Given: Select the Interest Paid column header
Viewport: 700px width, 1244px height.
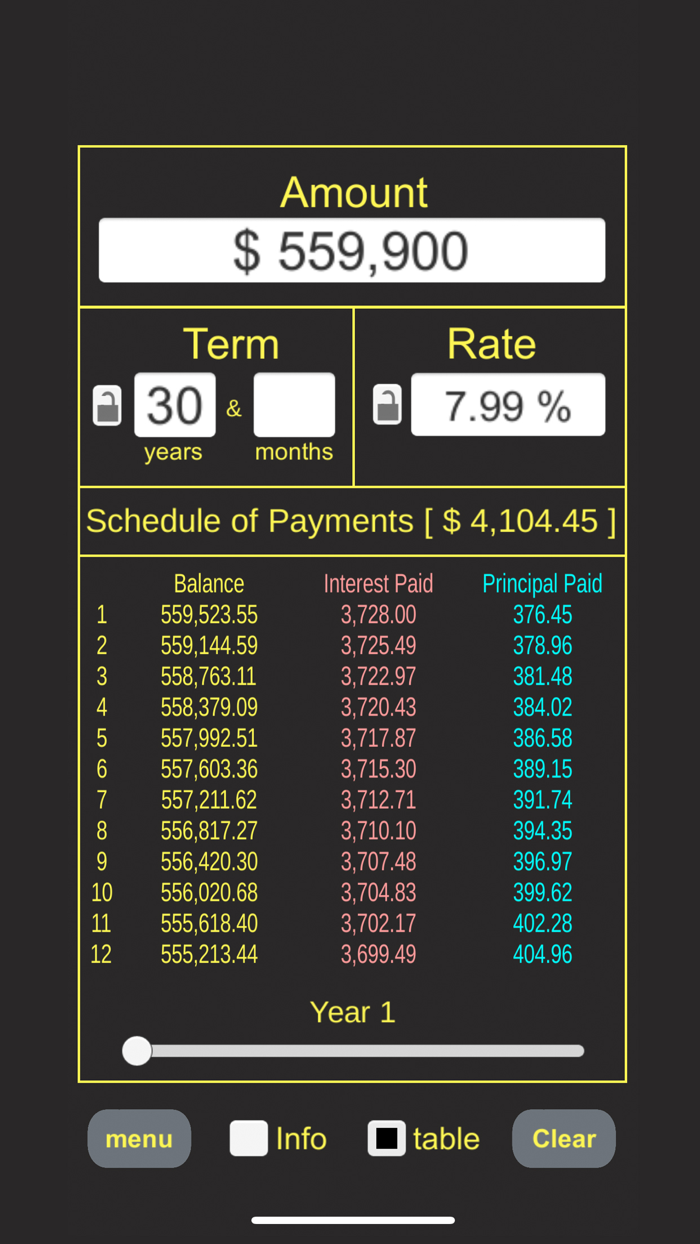Looking at the screenshot, I should 378,583.
